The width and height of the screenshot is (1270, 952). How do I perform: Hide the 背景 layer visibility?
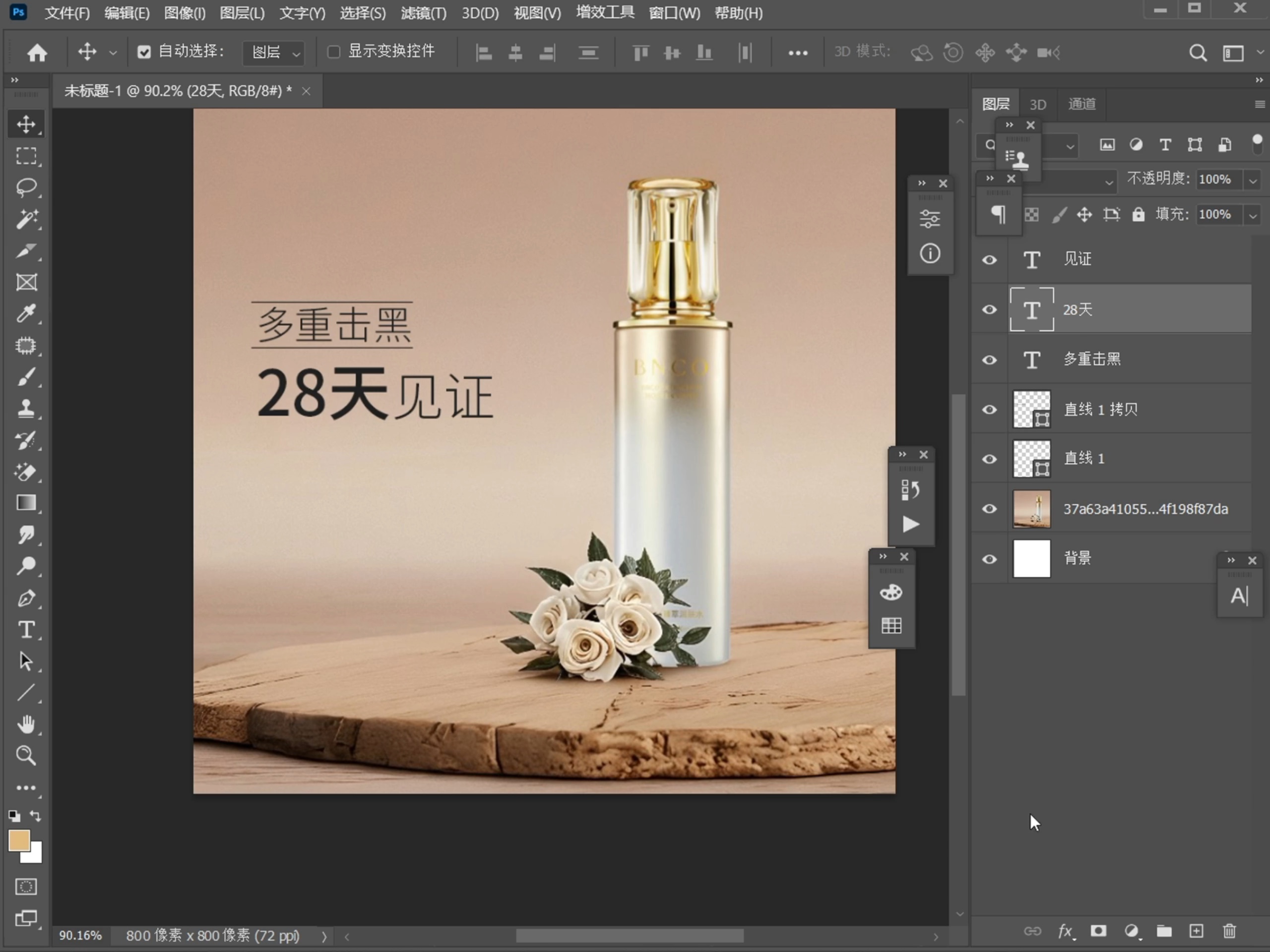pos(989,559)
